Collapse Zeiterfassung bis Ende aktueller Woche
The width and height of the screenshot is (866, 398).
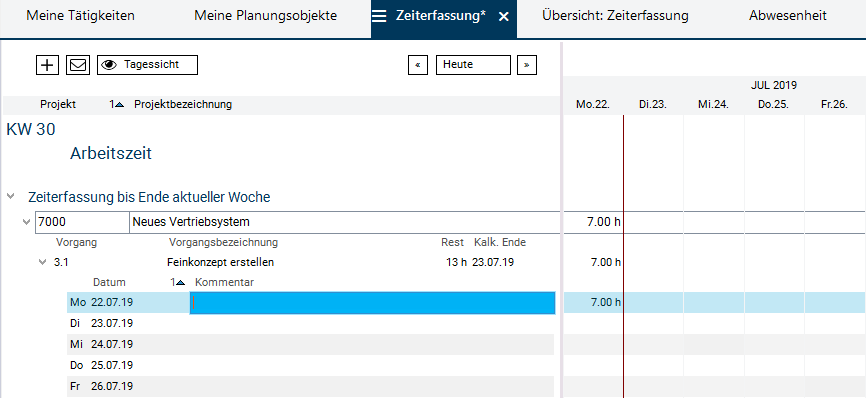(x=10, y=196)
